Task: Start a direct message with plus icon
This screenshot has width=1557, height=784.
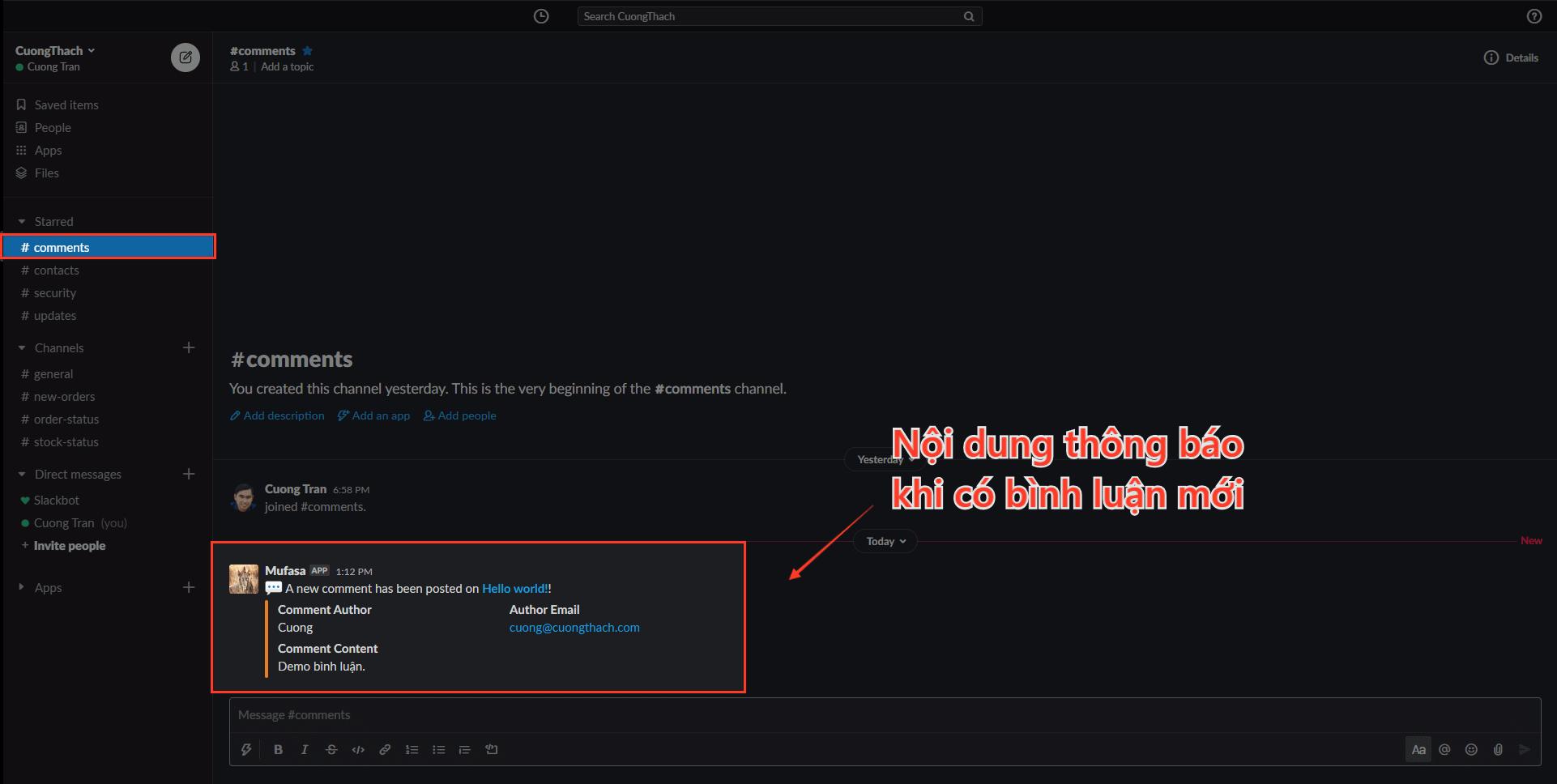Action: [x=189, y=474]
